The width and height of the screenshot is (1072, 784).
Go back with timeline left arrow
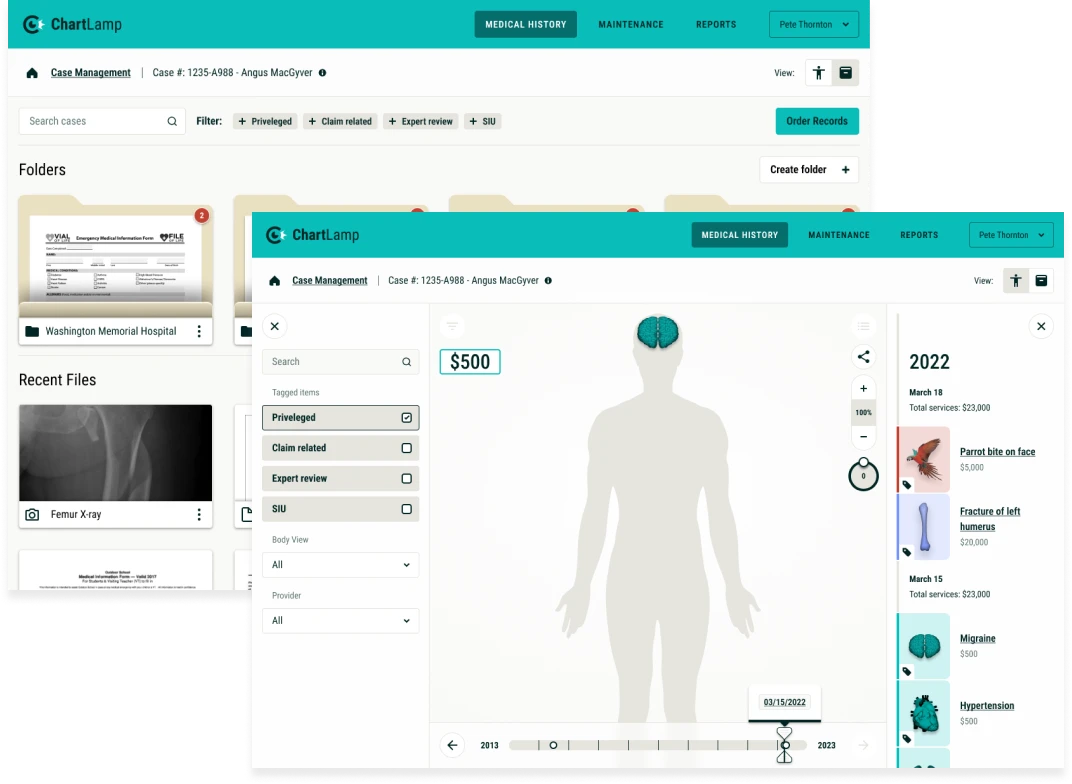pos(452,745)
